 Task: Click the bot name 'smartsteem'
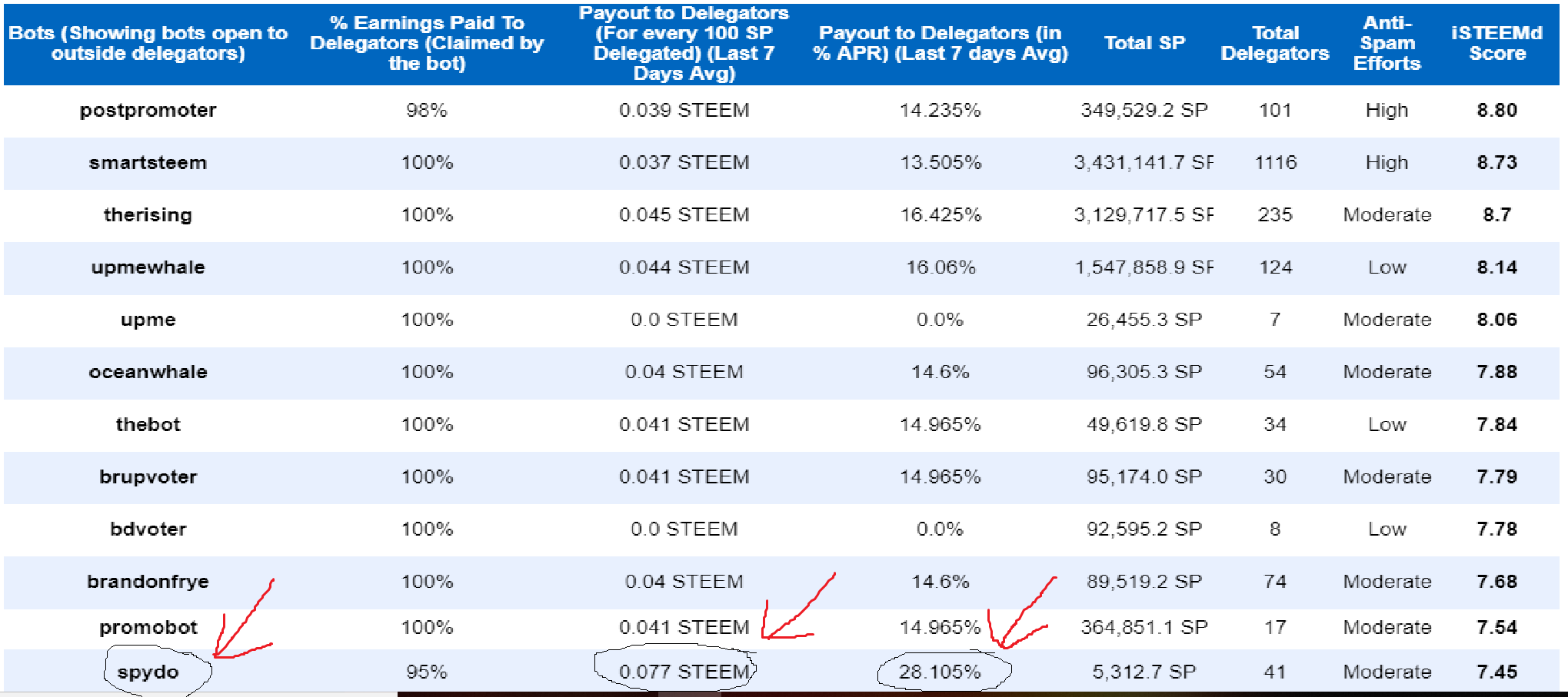148,163
